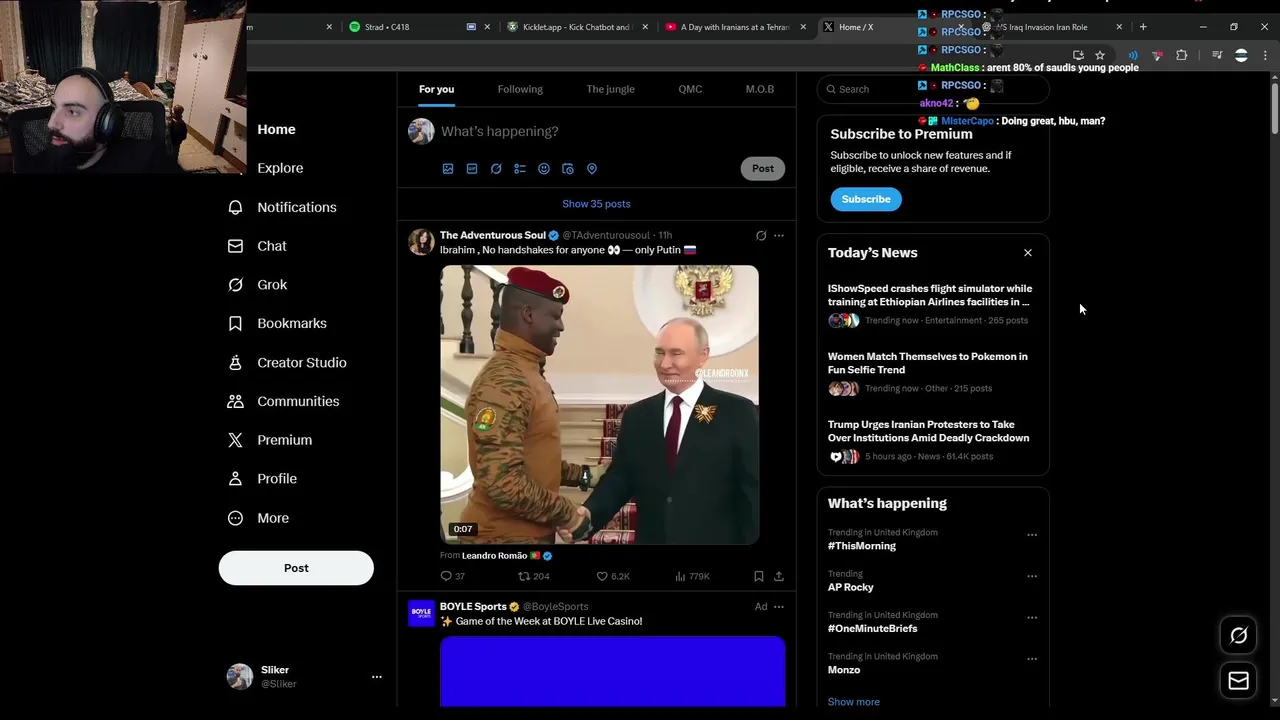Expand Show more under What's happening
The image size is (1280, 720).
click(x=854, y=702)
